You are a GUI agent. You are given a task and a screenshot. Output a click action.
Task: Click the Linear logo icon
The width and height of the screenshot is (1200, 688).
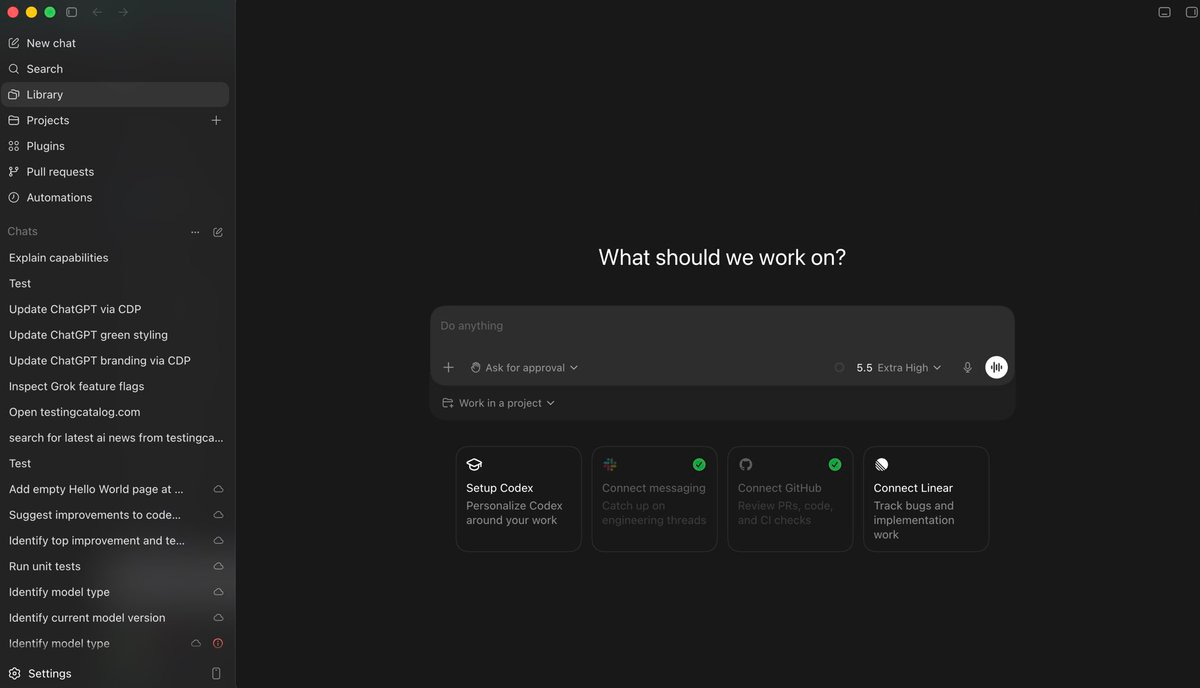click(x=881, y=465)
